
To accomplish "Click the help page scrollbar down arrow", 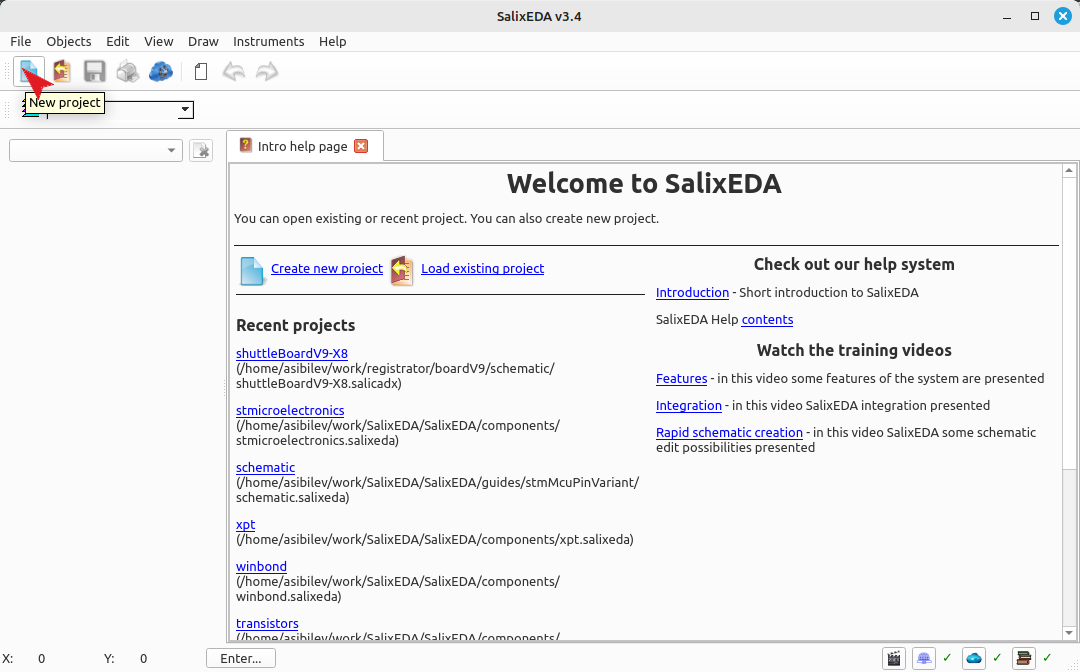I will [1069, 633].
